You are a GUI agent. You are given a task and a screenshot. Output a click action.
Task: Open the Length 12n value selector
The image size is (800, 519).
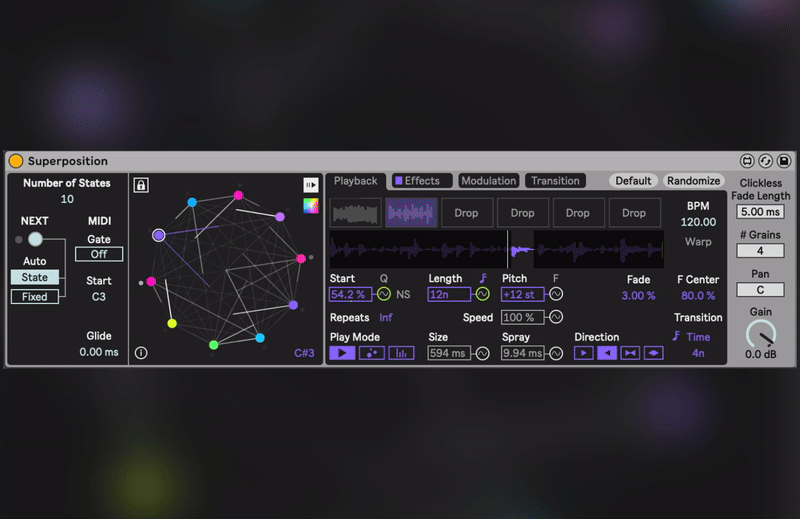(x=449, y=295)
